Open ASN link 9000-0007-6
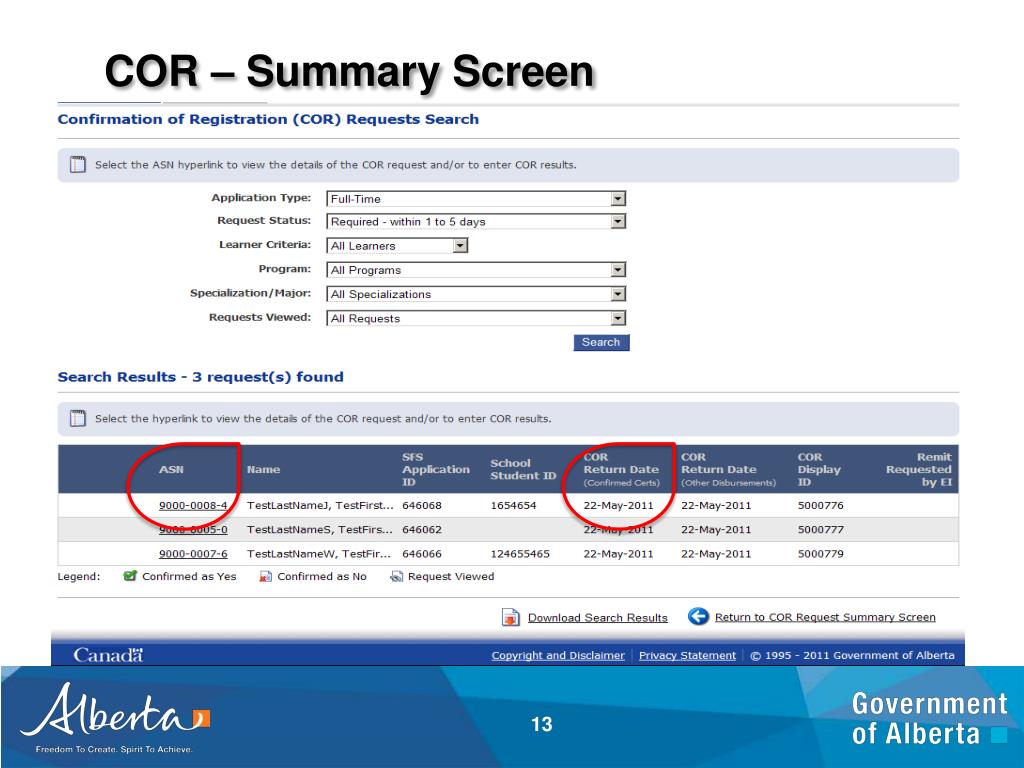 tap(193, 554)
